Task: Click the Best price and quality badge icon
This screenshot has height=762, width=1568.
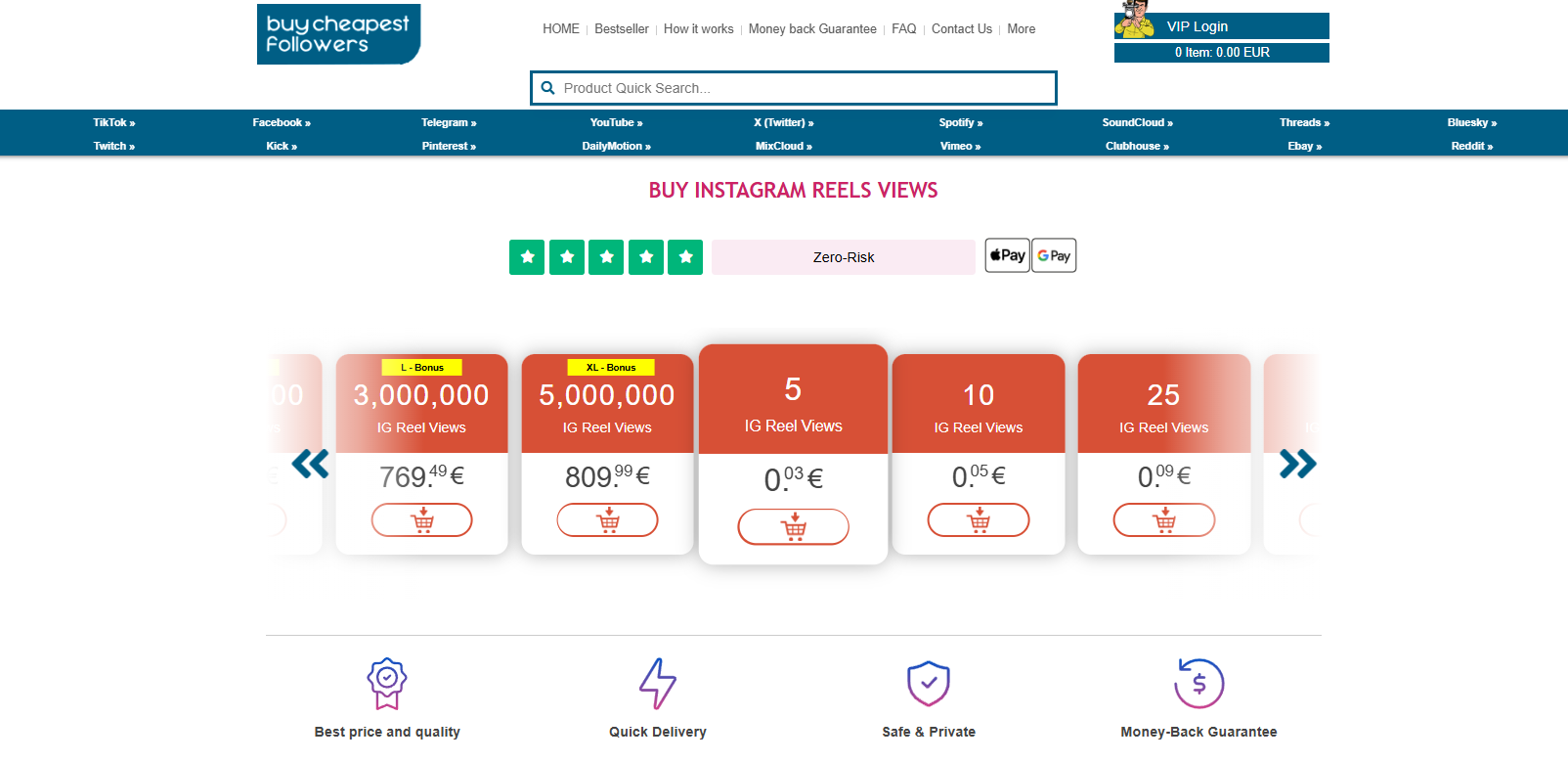Action: tap(387, 684)
